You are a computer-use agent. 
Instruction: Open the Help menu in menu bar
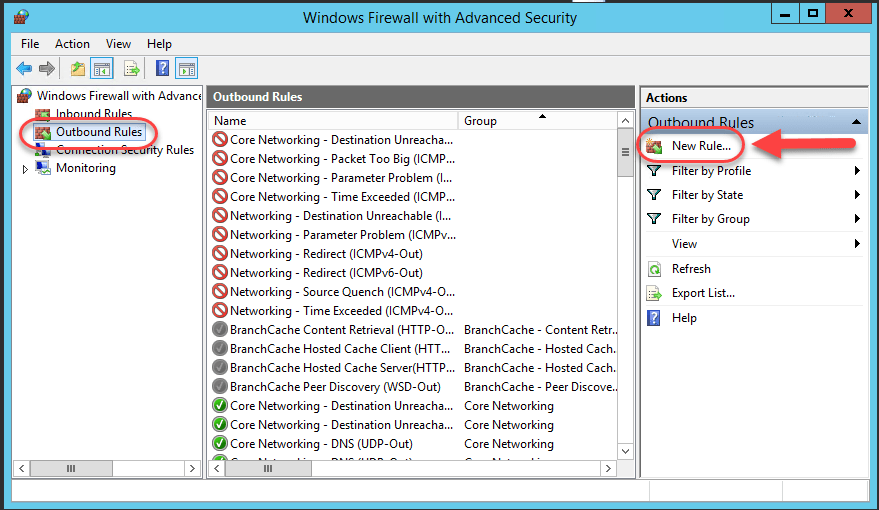(x=159, y=44)
